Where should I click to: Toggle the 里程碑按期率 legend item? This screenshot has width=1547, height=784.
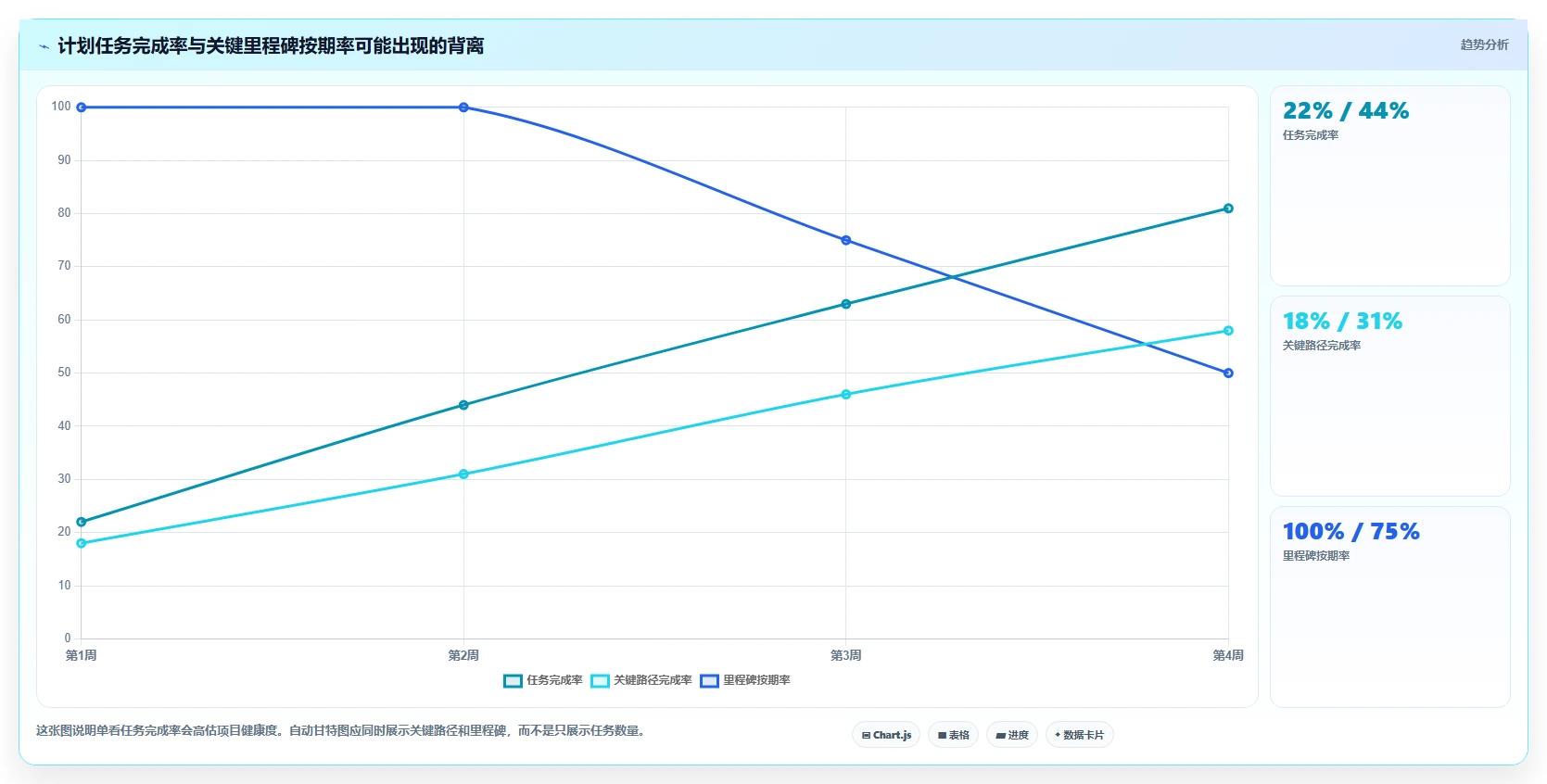(745, 680)
